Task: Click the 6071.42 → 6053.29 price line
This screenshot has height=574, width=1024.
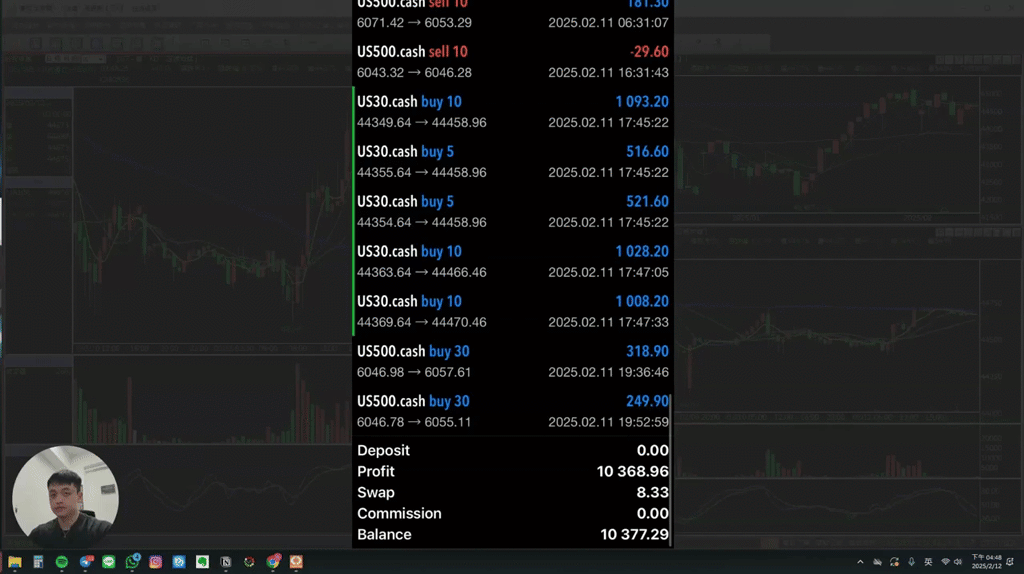Action: 414,23
